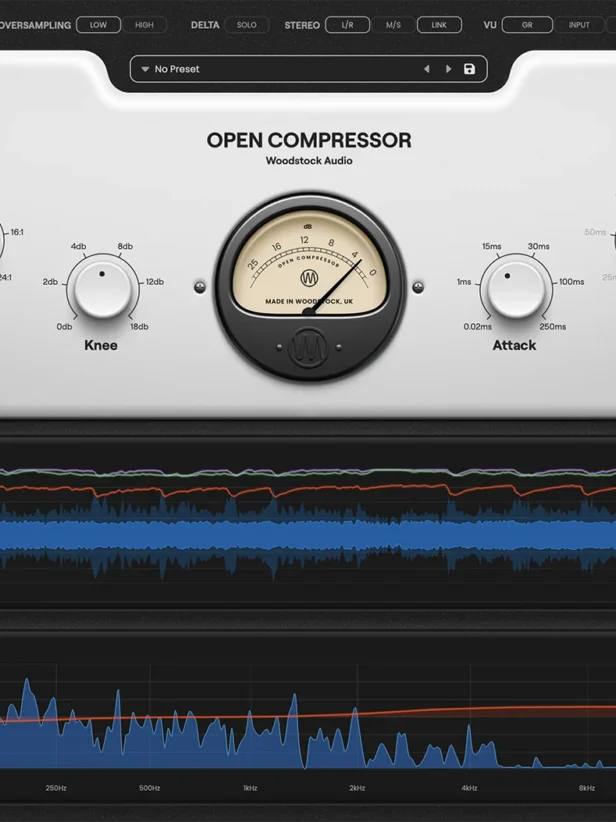Set oversampling to HIGH

click(x=144, y=25)
